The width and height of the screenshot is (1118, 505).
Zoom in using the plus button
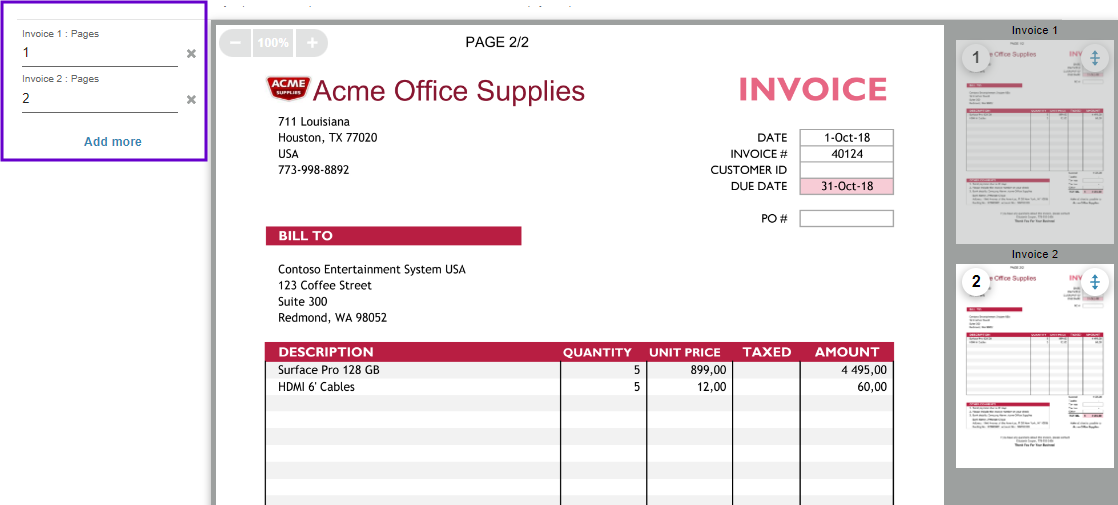click(x=312, y=43)
